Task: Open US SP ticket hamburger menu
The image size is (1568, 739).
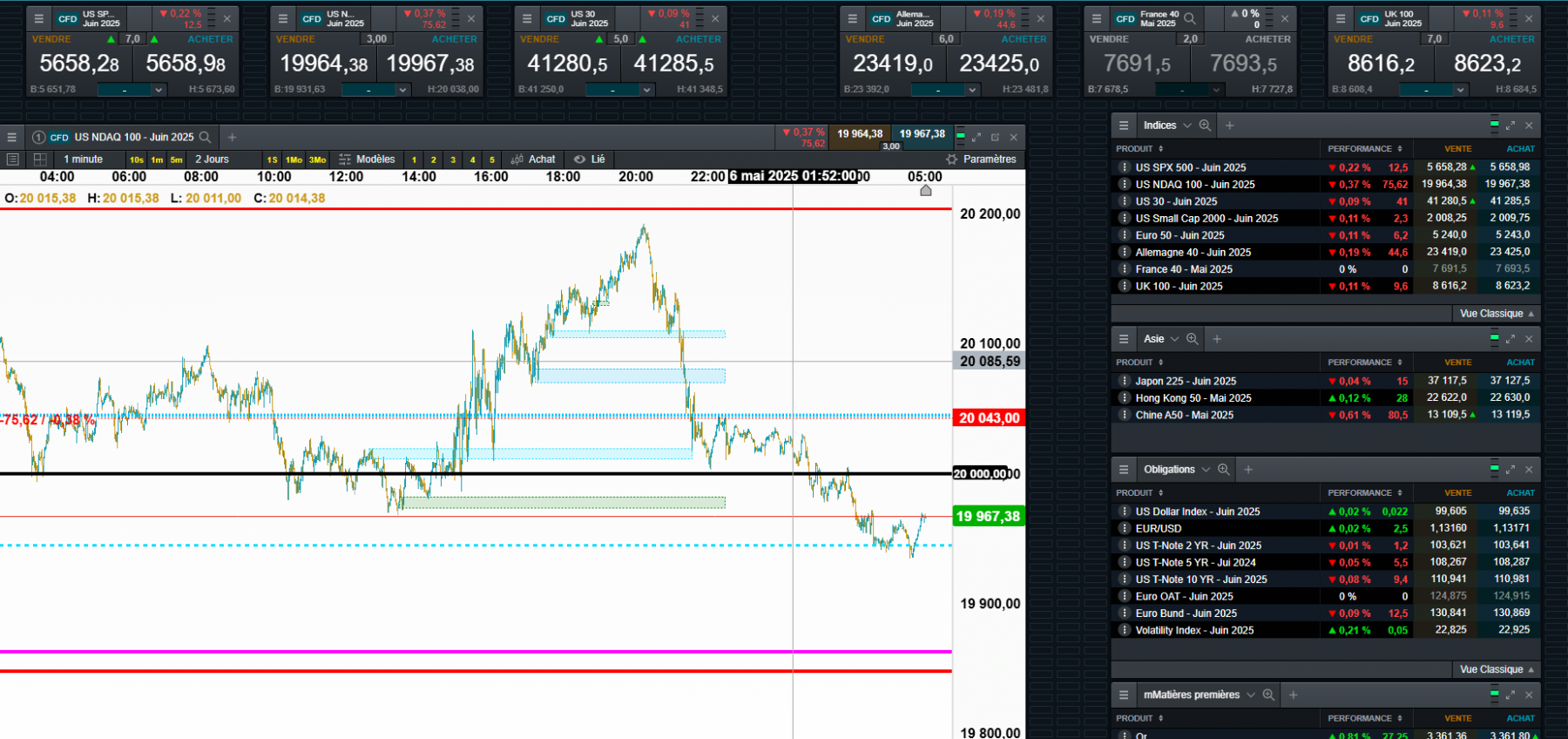Action: (38, 18)
